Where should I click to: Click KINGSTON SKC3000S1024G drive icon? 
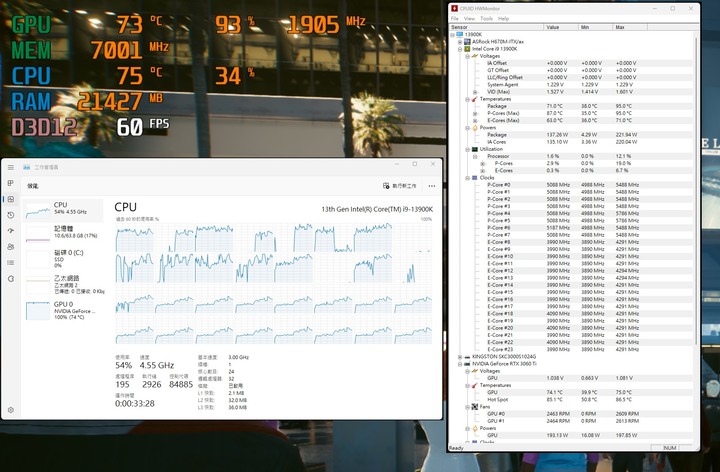[467, 357]
